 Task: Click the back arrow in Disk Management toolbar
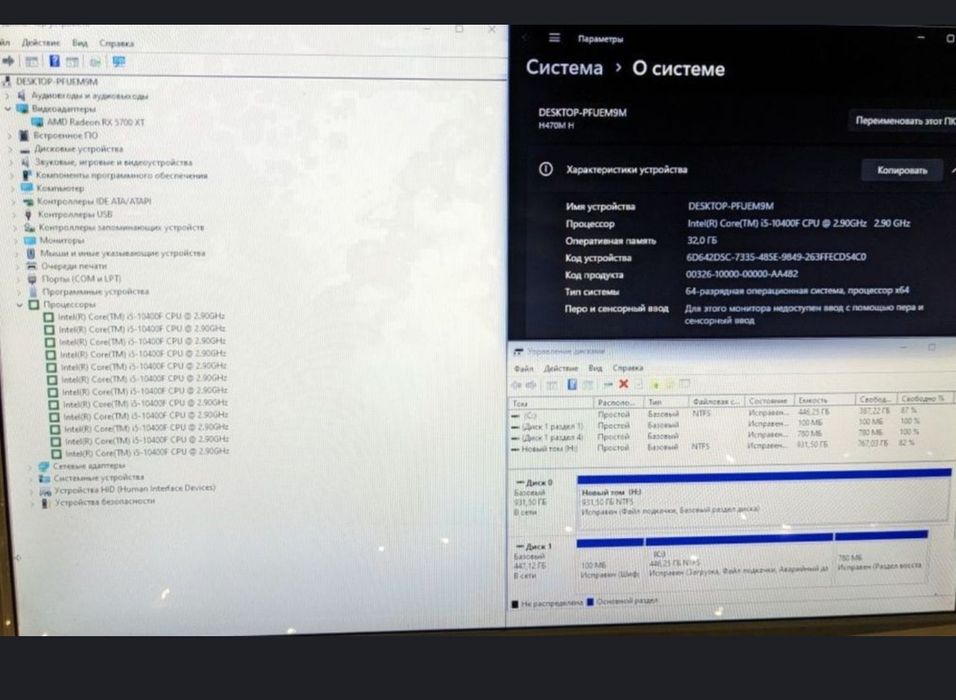click(x=516, y=385)
